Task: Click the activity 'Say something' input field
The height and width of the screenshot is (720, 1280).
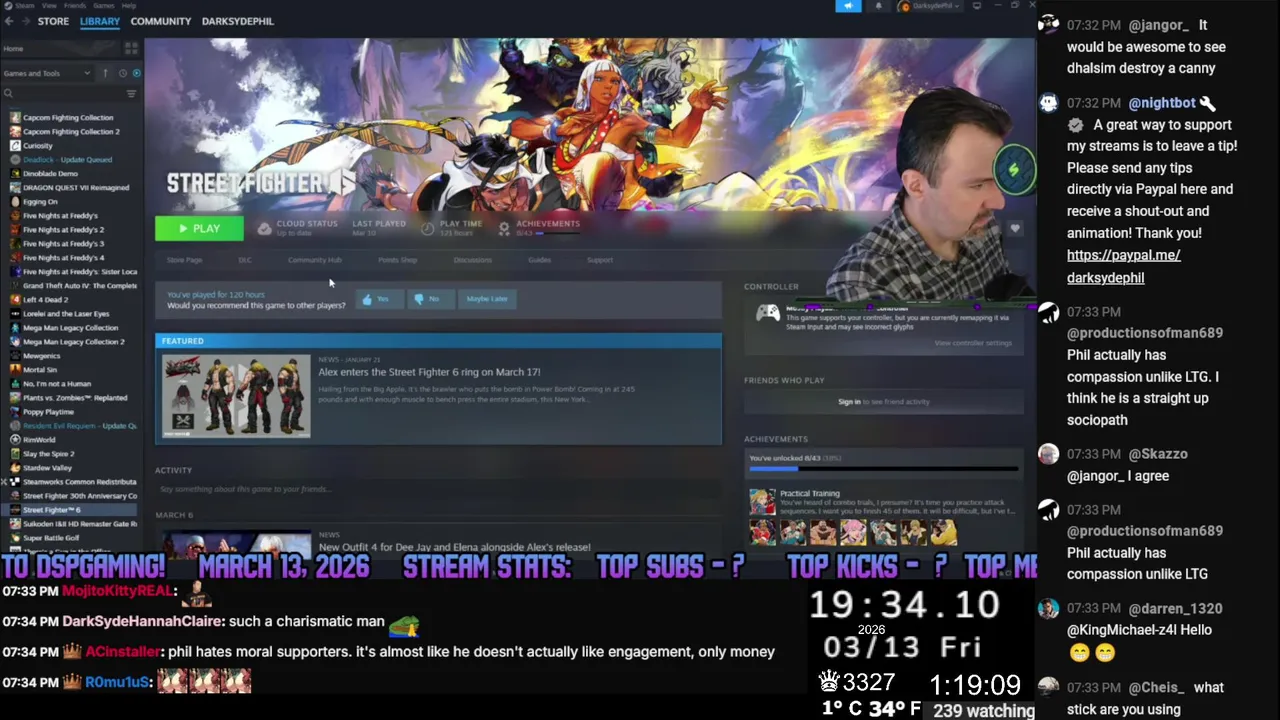Action: [x=438, y=489]
